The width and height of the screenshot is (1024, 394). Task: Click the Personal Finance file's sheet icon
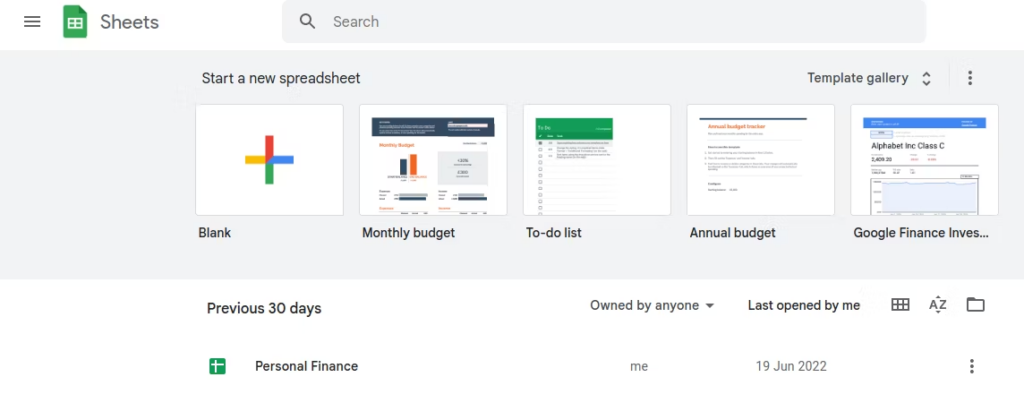[217, 367]
